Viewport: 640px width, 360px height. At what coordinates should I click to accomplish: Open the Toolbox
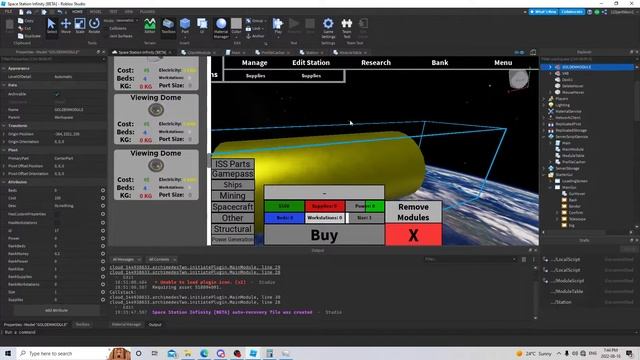[x=168, y=26]
